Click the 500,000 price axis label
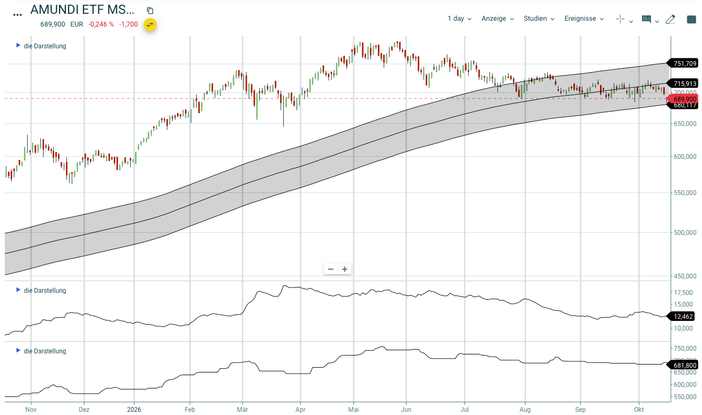The width and height of the screenshot is (702, 415). pos(685,232)
